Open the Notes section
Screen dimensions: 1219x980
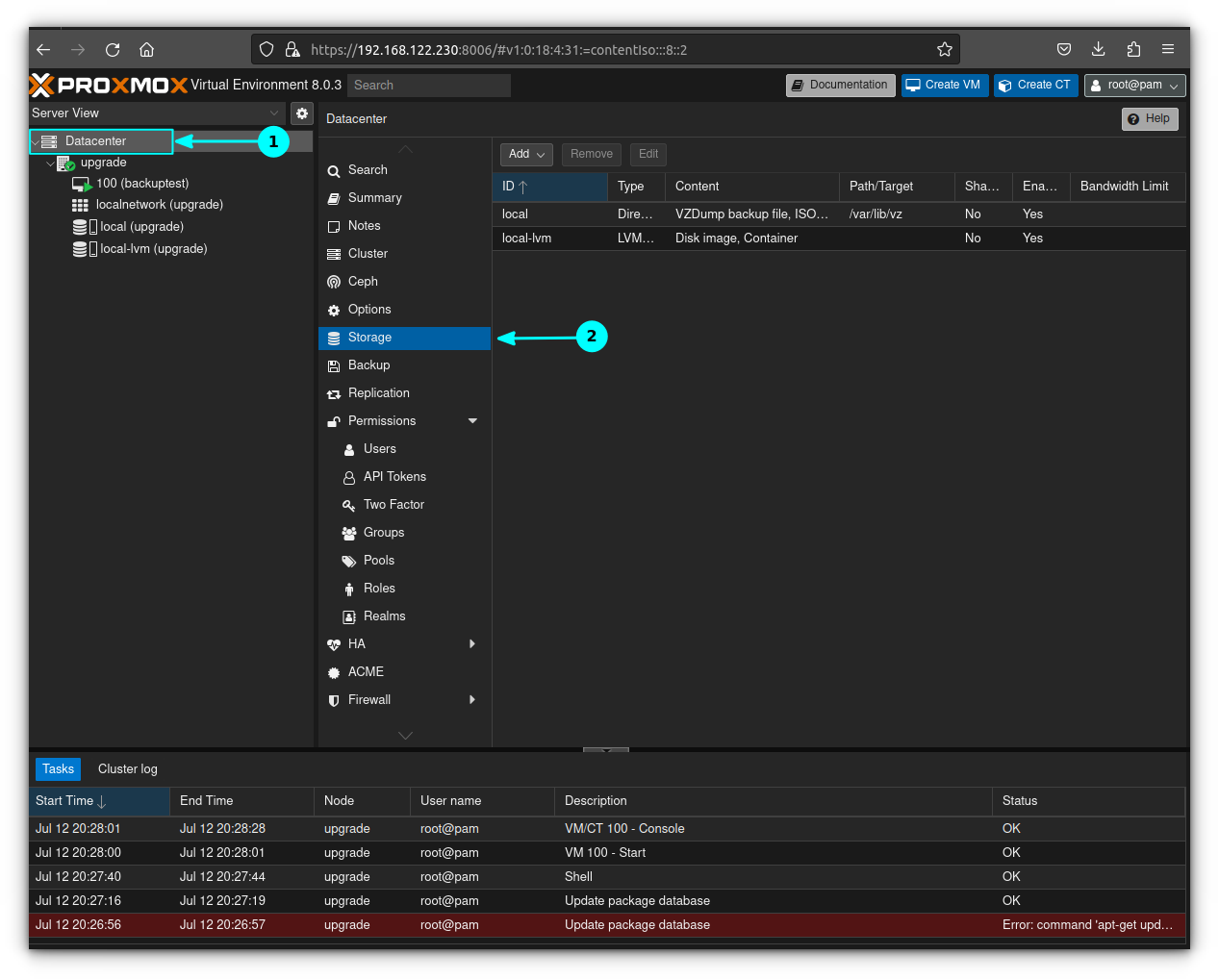pyautogui.click(x=404, y=226)
